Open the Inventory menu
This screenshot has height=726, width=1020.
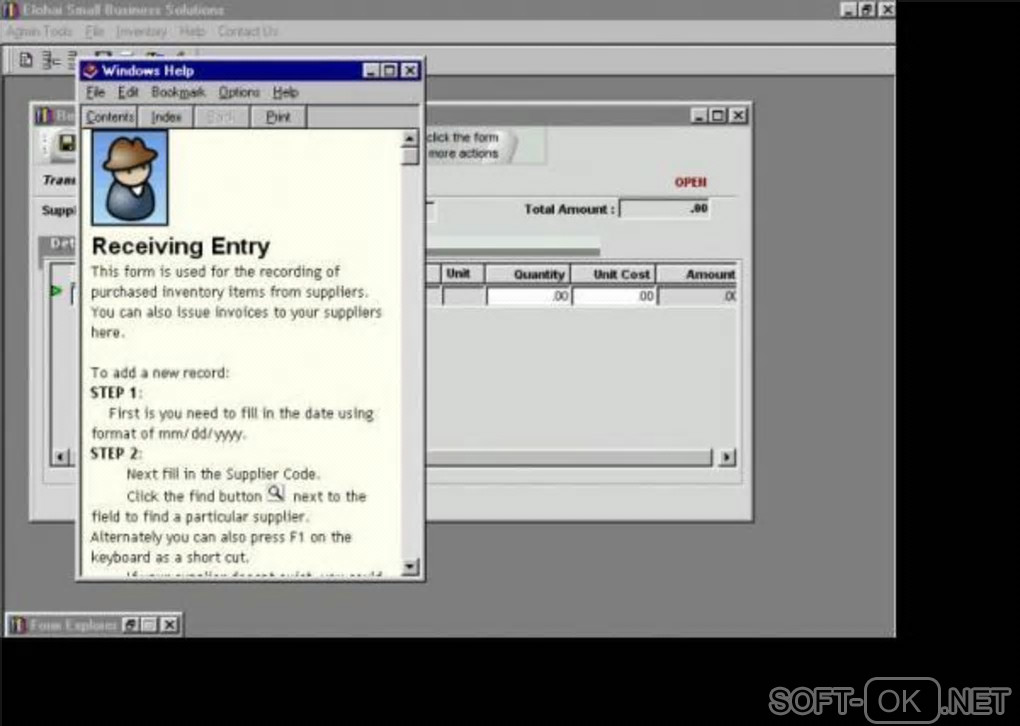(141, 31)
